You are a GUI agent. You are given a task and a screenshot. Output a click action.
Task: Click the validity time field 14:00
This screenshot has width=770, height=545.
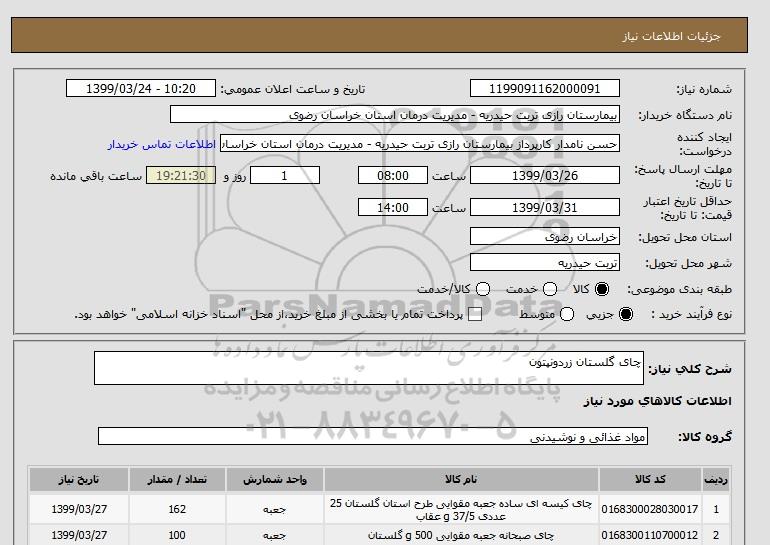[x=393, y=207]
